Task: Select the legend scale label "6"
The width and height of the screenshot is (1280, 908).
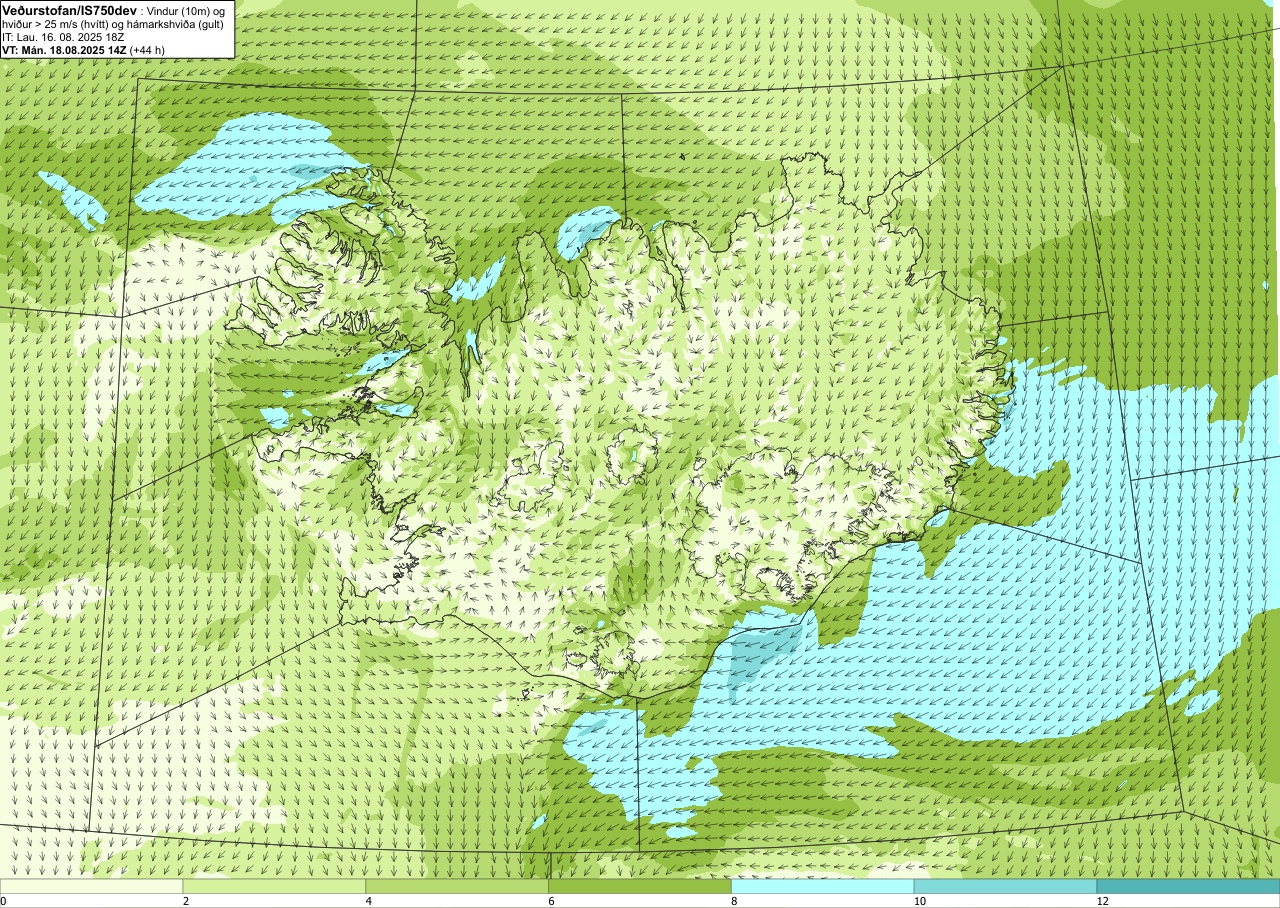Action: click(x=552, y=901)
